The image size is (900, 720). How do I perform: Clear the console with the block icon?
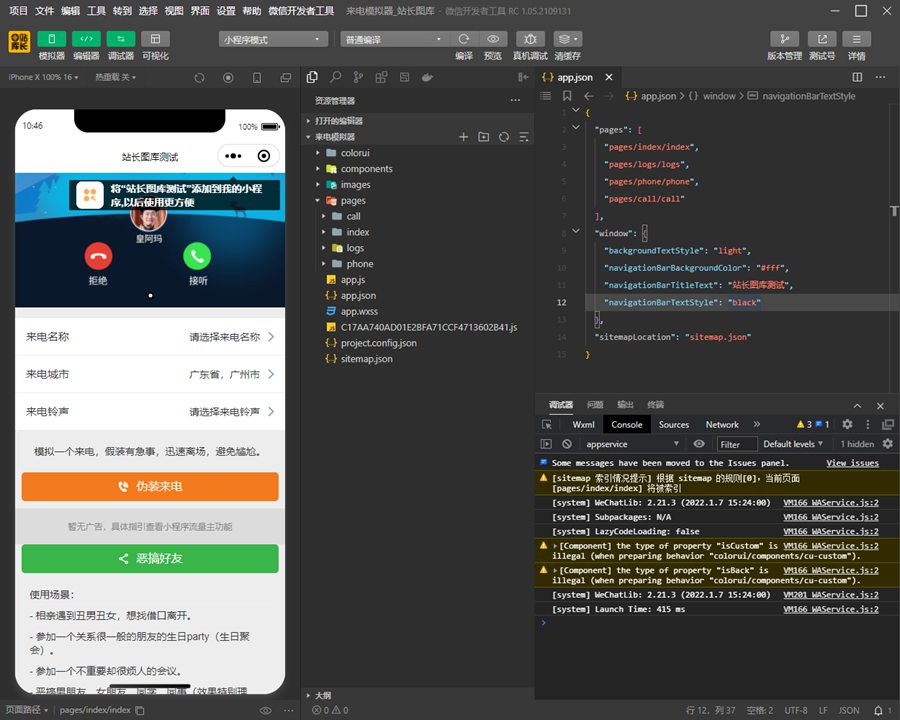pos(567,444)
